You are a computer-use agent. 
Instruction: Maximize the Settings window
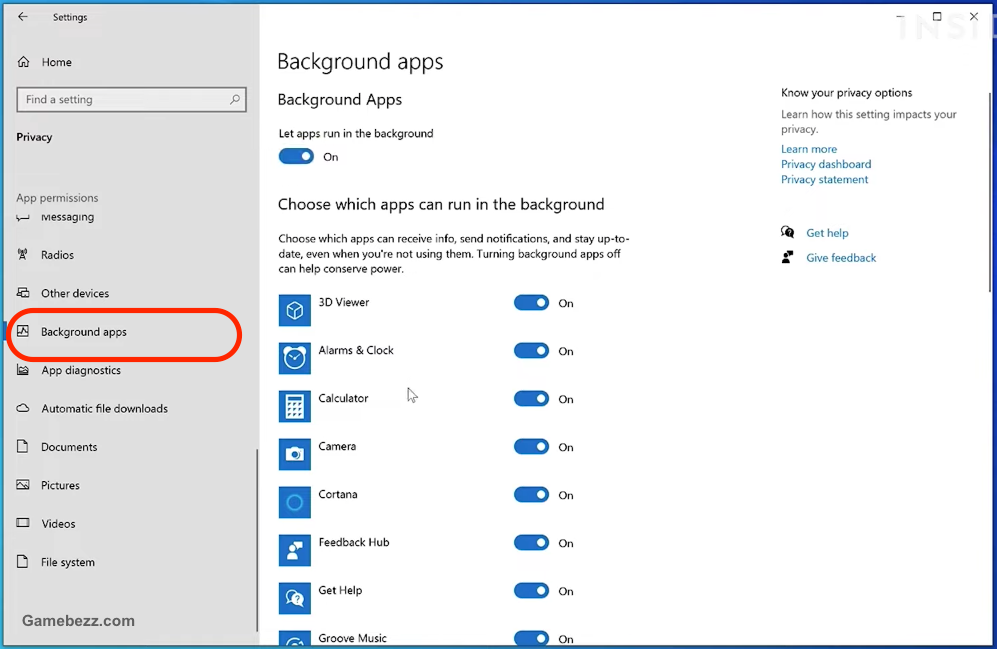click(937, 17)
